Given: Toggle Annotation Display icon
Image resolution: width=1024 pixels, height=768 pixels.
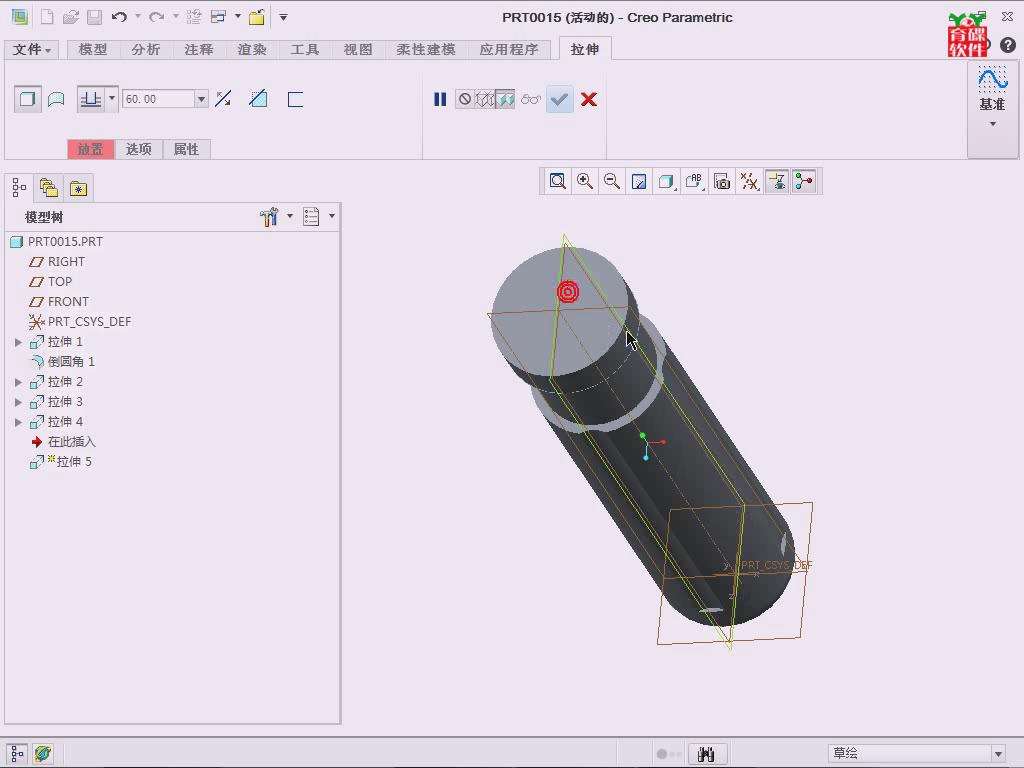Looking at the screenshot, I should click(777, 181).
